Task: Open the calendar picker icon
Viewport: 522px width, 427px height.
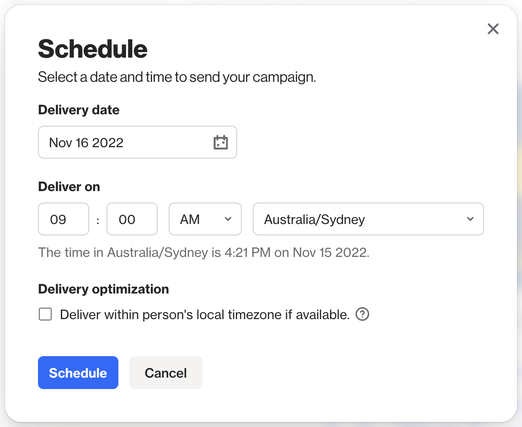Action: pyautogui.click(x=221, y=143)
